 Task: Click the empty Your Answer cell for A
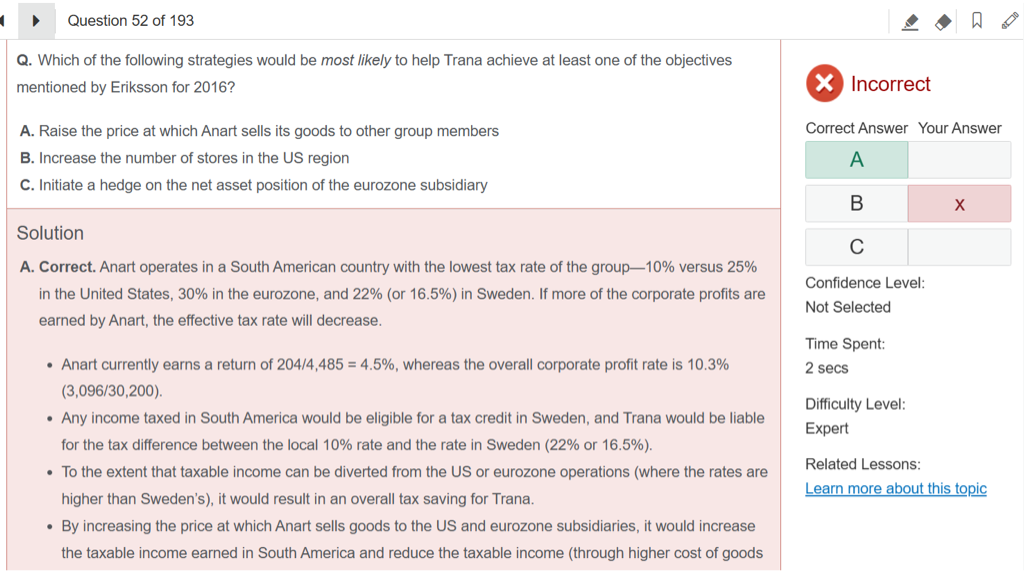point(959,160)
